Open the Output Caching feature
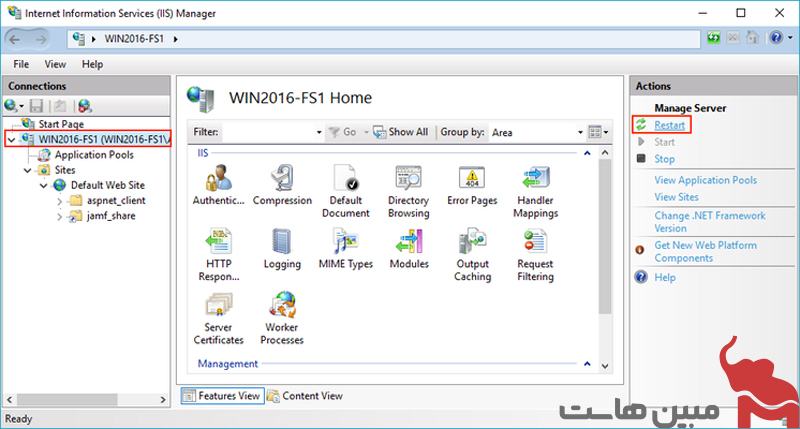The image size is (800, 429). [472, 255]
